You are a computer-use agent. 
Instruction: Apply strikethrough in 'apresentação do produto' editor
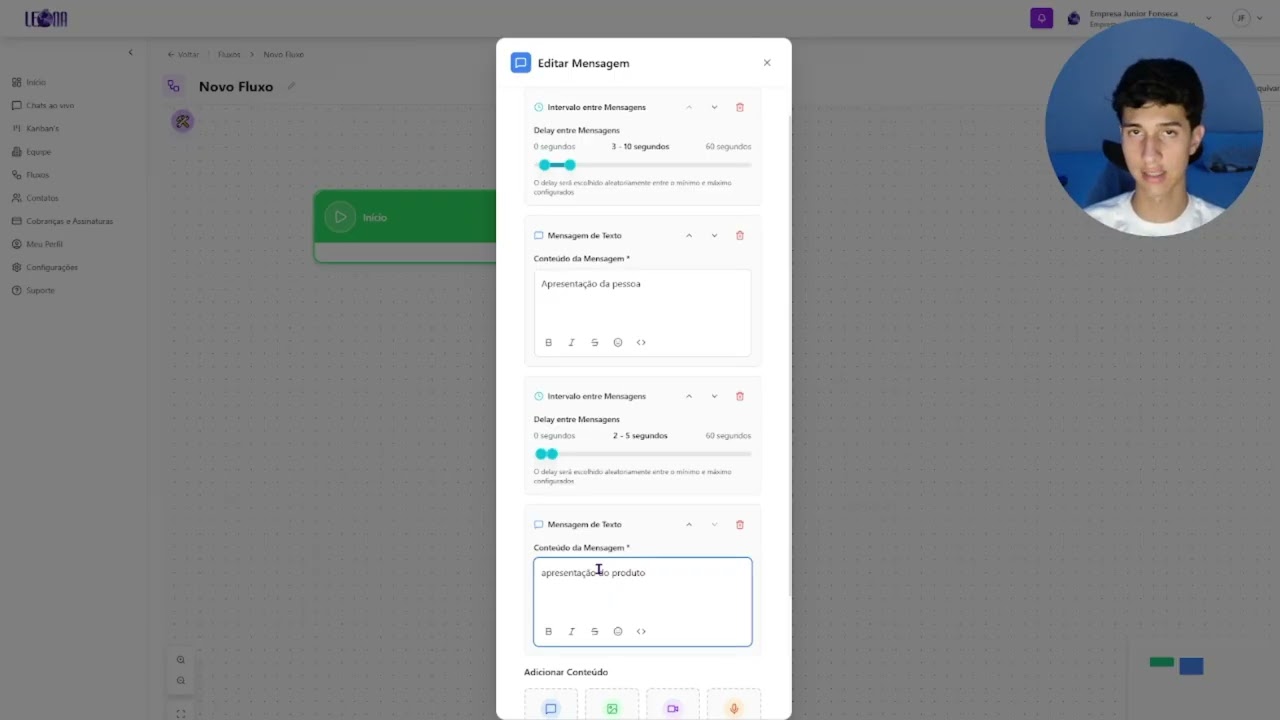point(594,631)
